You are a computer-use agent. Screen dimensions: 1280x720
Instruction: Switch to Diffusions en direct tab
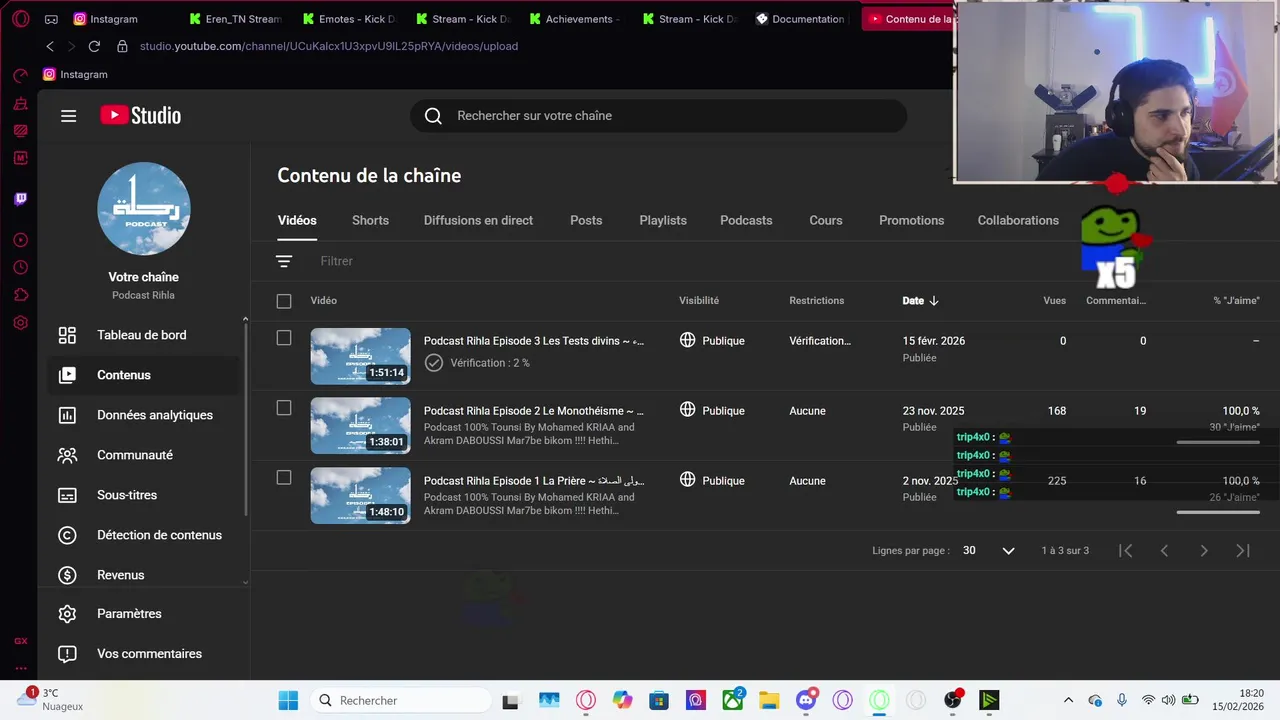478,221
